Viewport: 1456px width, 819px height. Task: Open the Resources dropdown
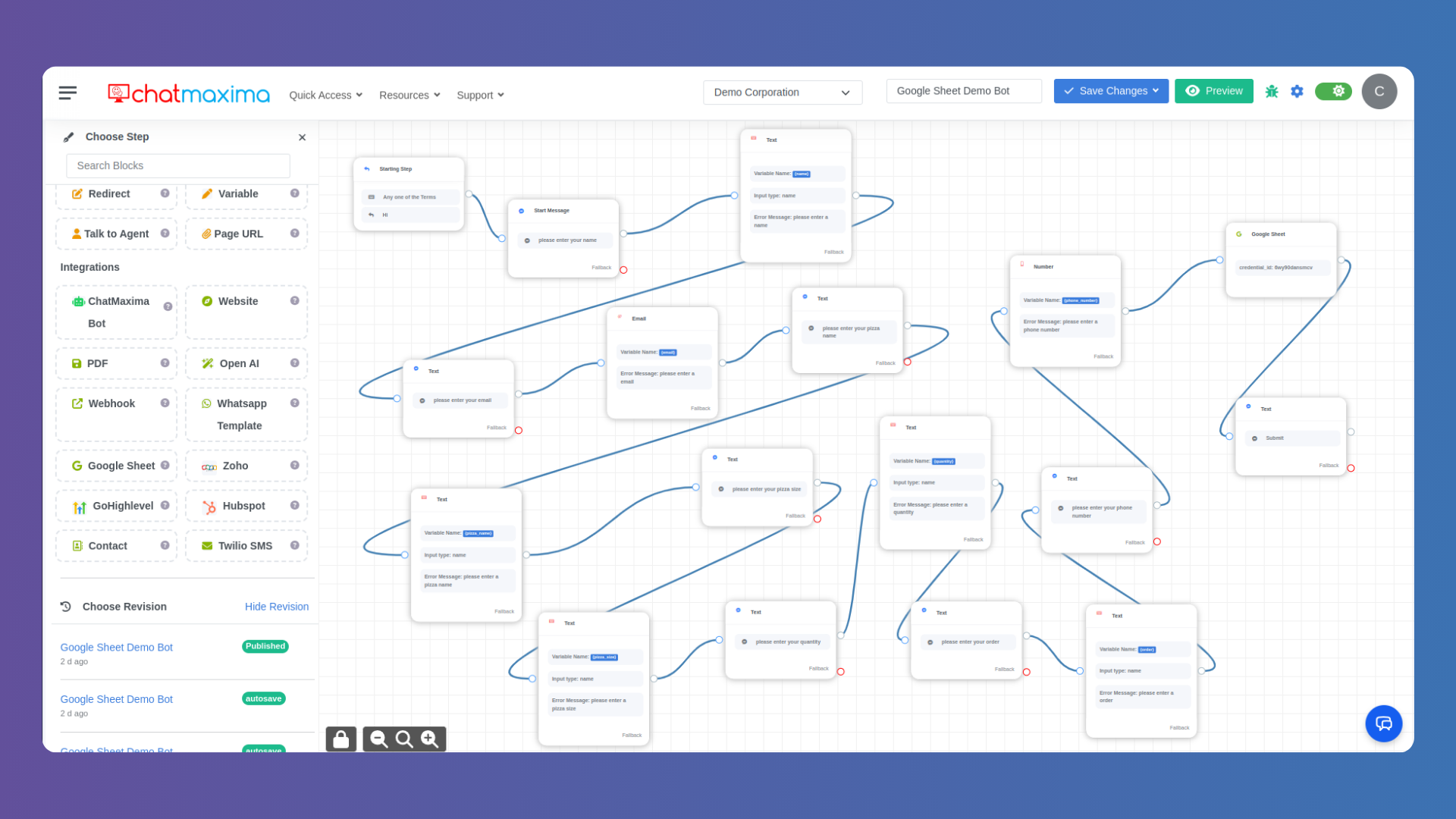409,95
